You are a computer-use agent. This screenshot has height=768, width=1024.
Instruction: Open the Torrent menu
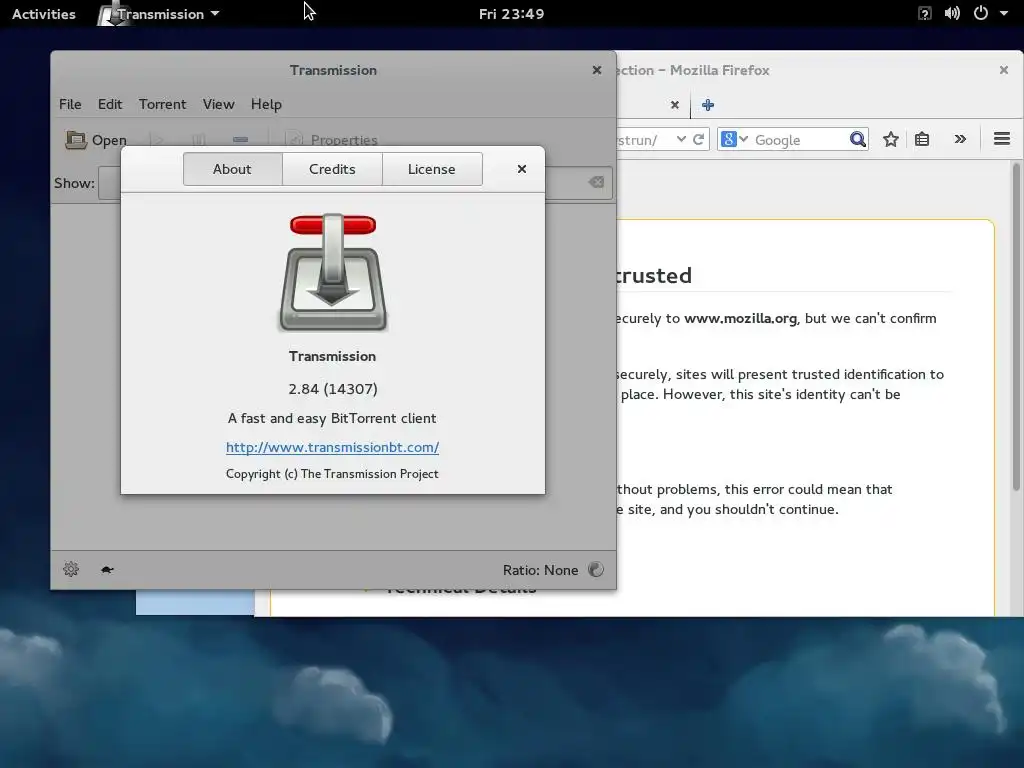[162, 104]
